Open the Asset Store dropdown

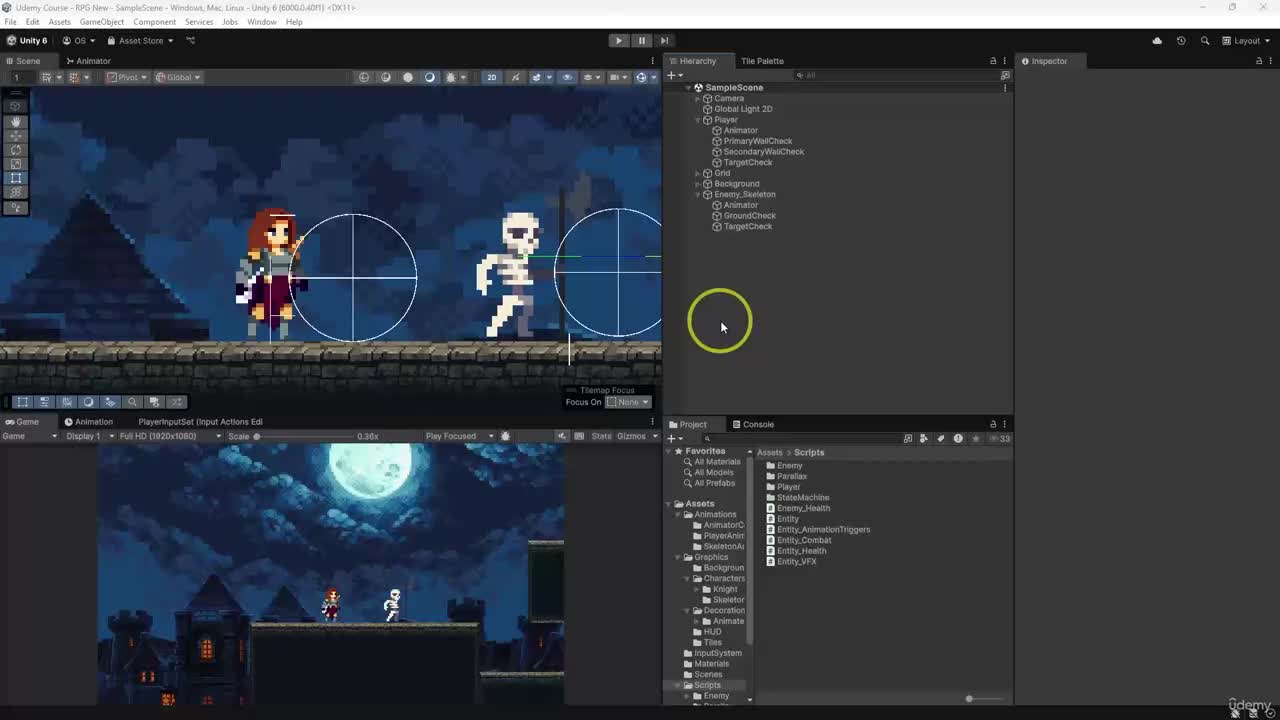click(140, 41)
